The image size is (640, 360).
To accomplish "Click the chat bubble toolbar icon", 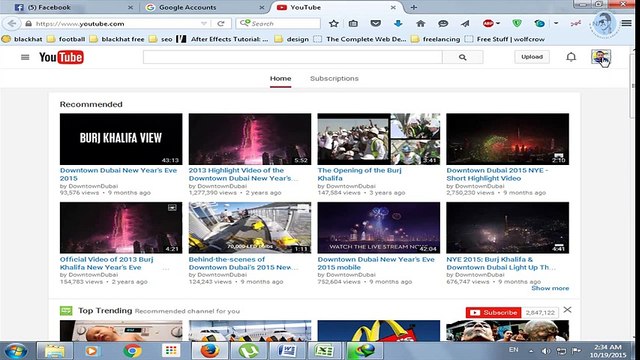I will [x=443, y=24].
